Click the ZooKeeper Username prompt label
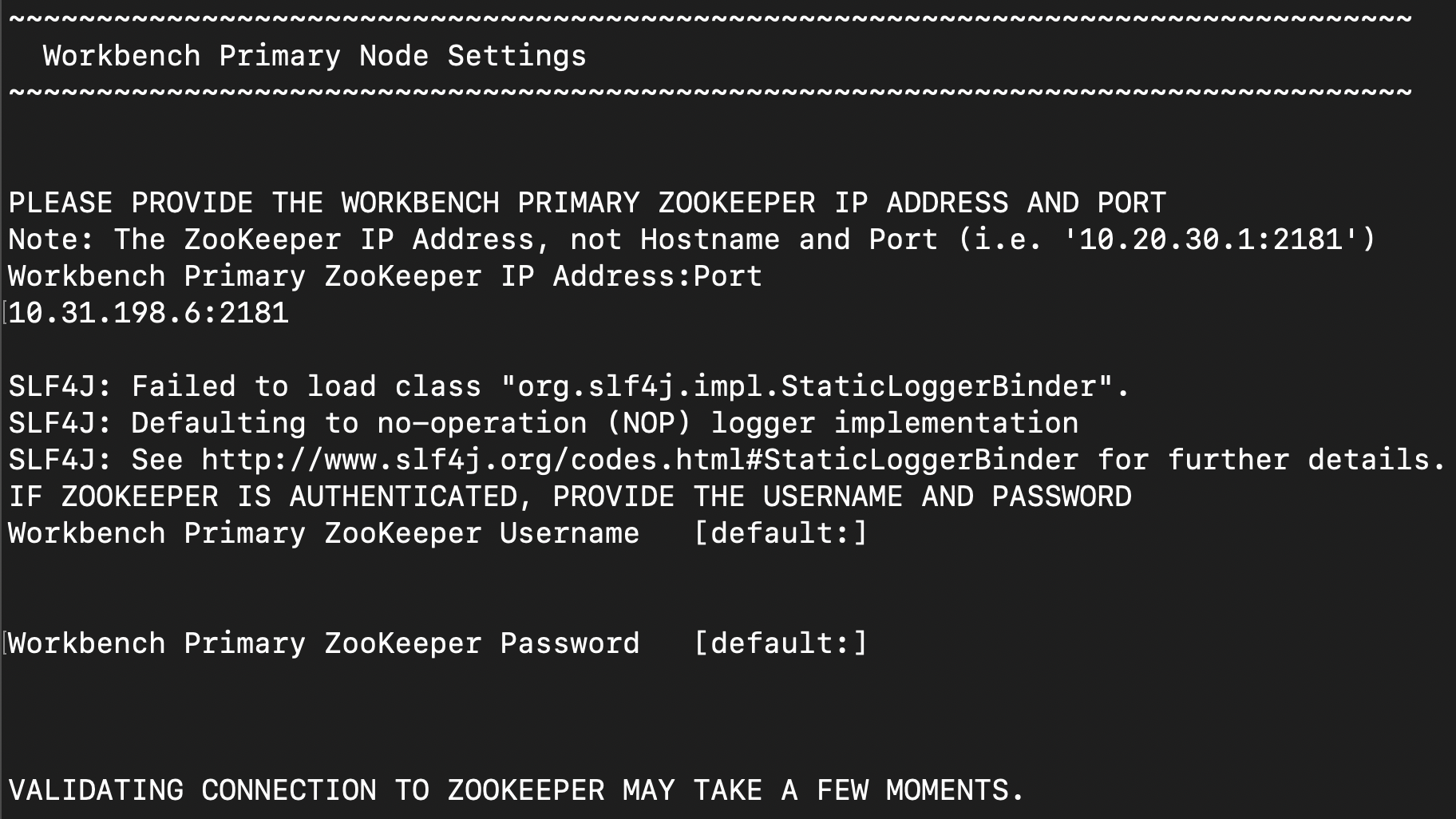The width and height of the screenshot is (1456, 819). tap(323, 533)
